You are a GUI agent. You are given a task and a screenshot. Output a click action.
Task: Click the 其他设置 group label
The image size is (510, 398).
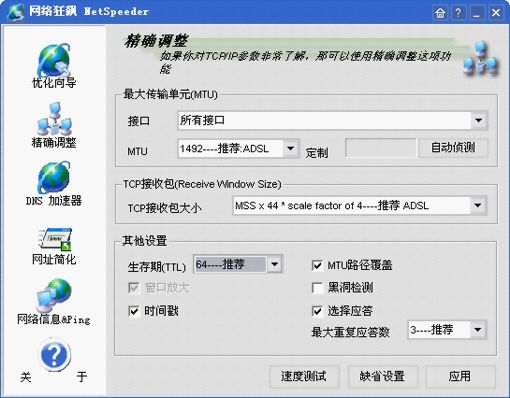144,240
